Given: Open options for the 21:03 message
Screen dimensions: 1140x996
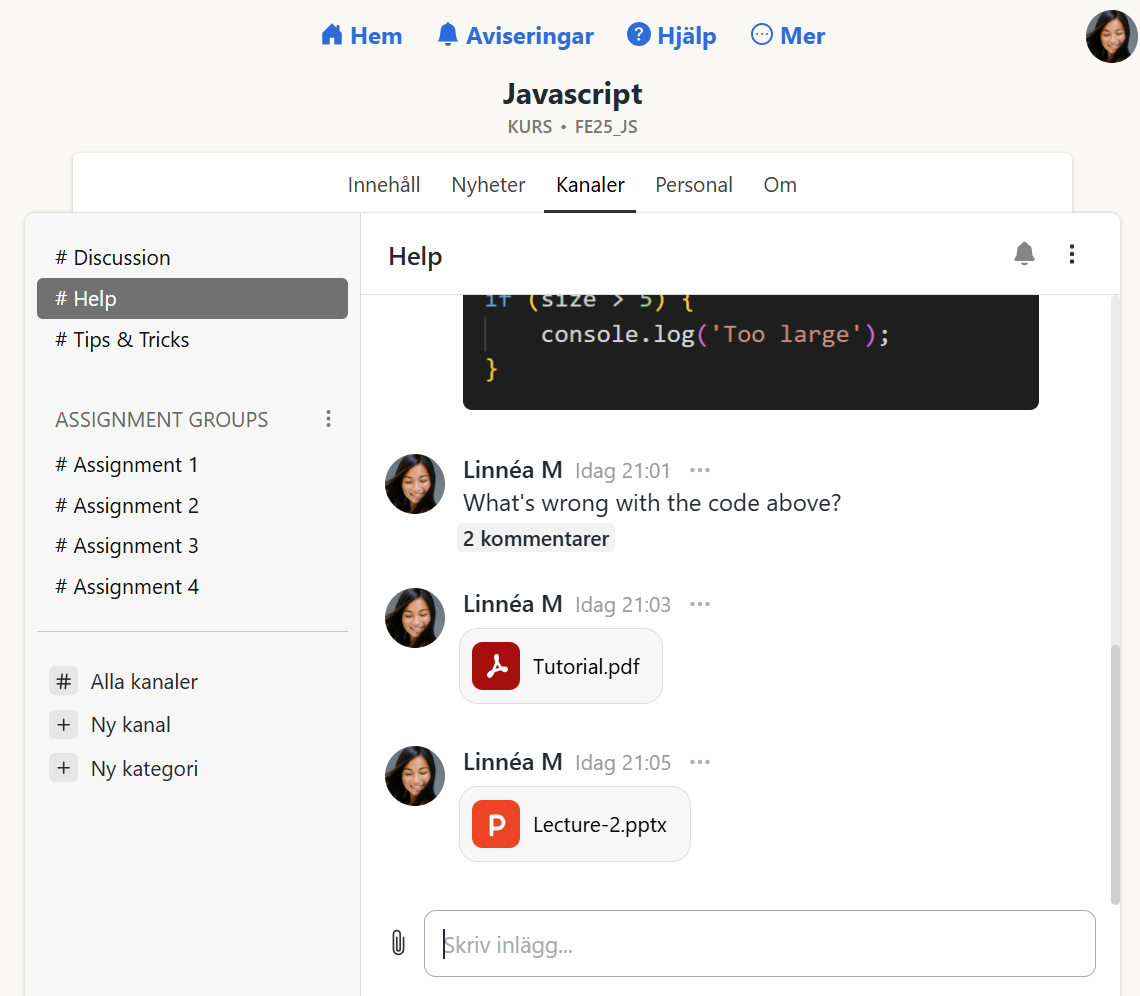Looking at the screenshot, I should [x=700, y=604].
